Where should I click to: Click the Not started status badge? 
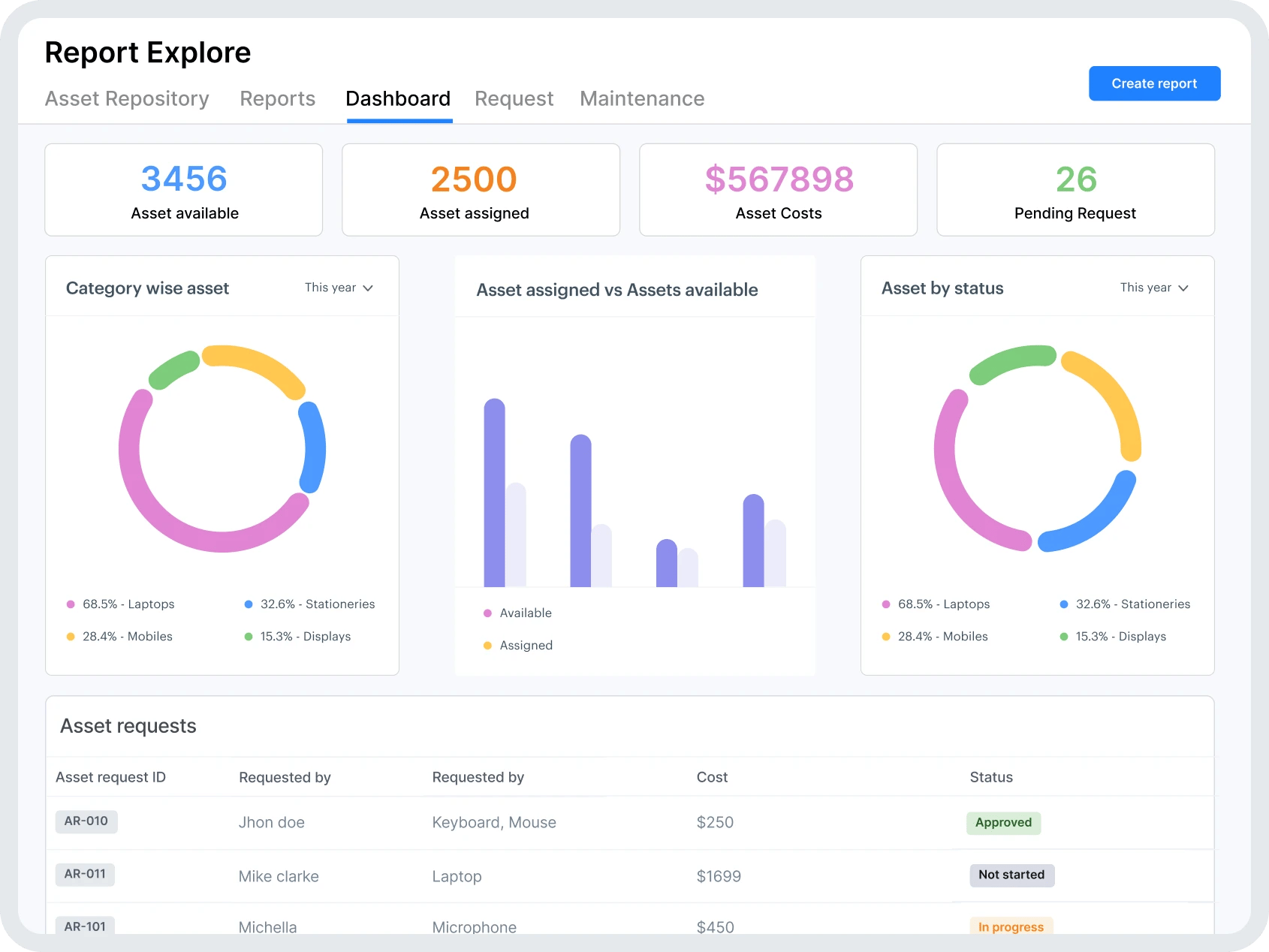(1011, 875)
